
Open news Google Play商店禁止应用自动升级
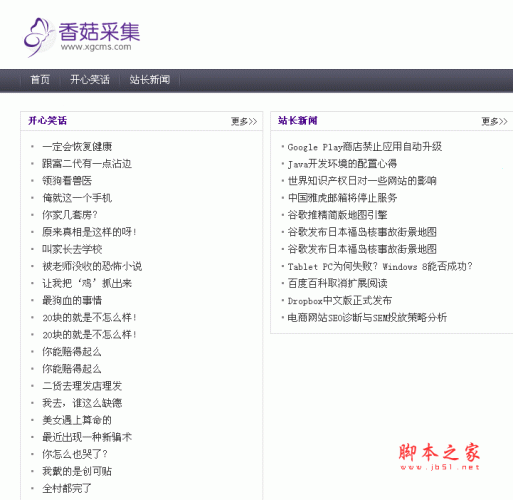coord(365,147)
